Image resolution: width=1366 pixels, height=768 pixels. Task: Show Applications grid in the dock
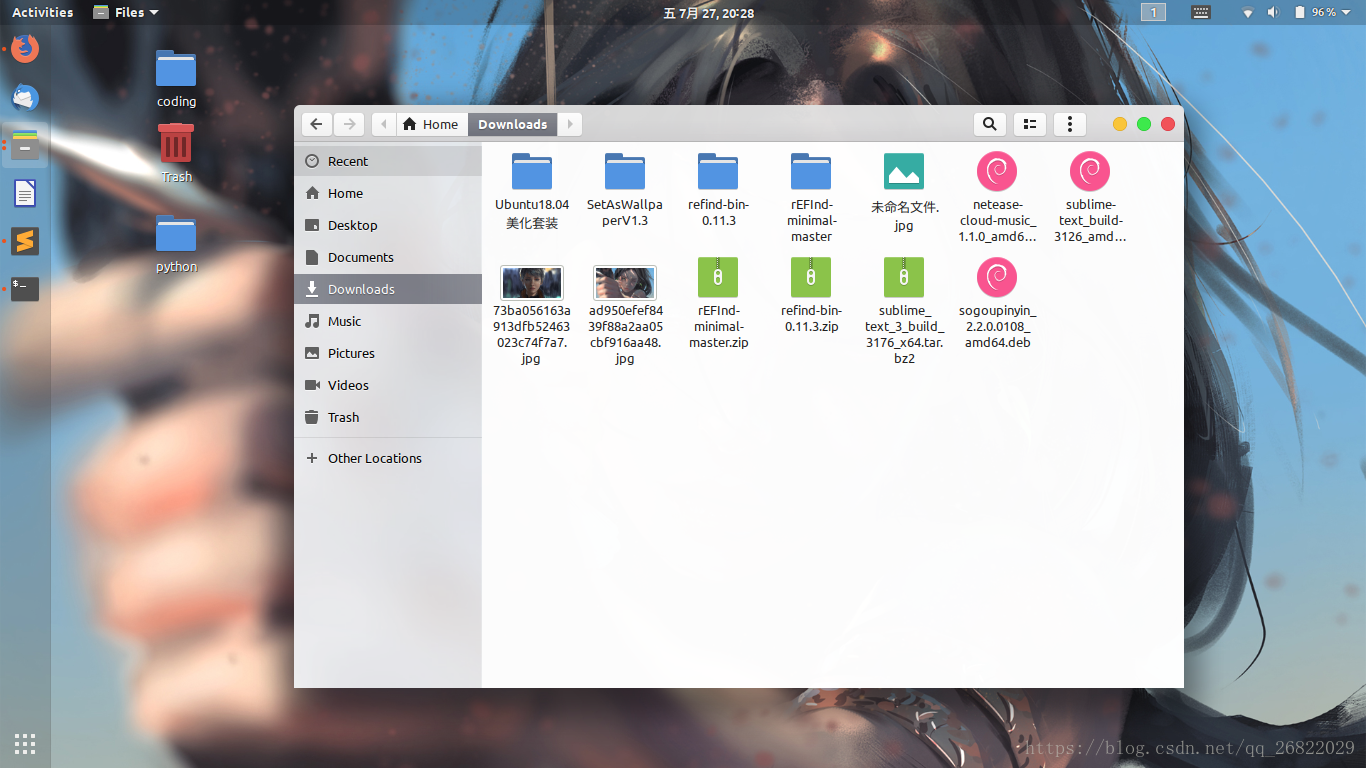(25, 743)
